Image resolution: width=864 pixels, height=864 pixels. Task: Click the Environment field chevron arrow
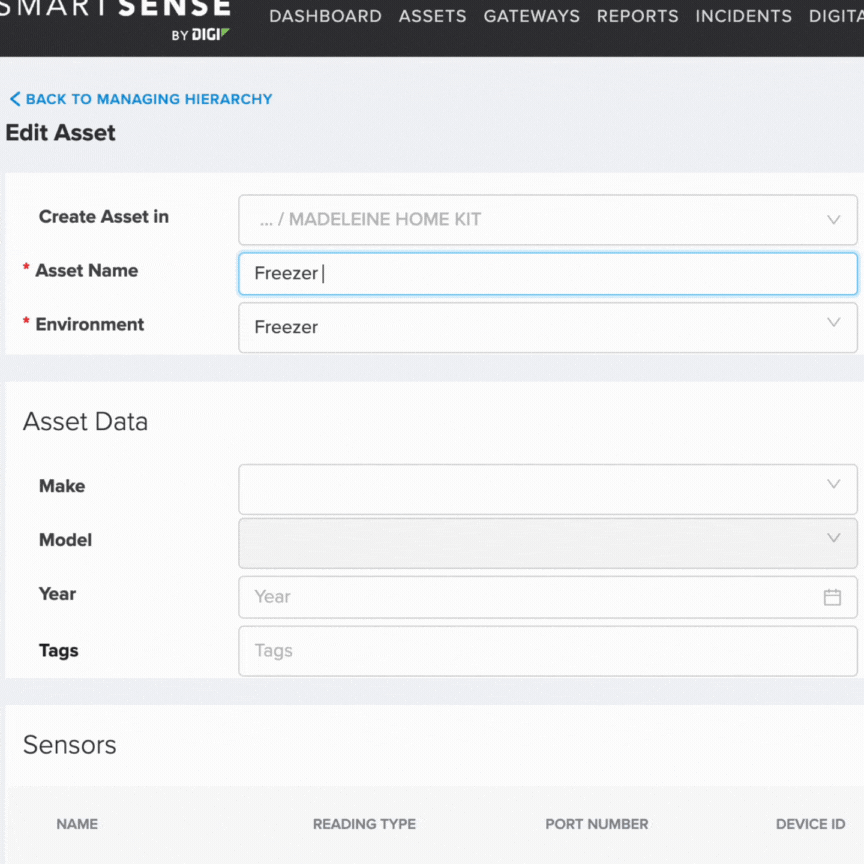pos(834,322)
